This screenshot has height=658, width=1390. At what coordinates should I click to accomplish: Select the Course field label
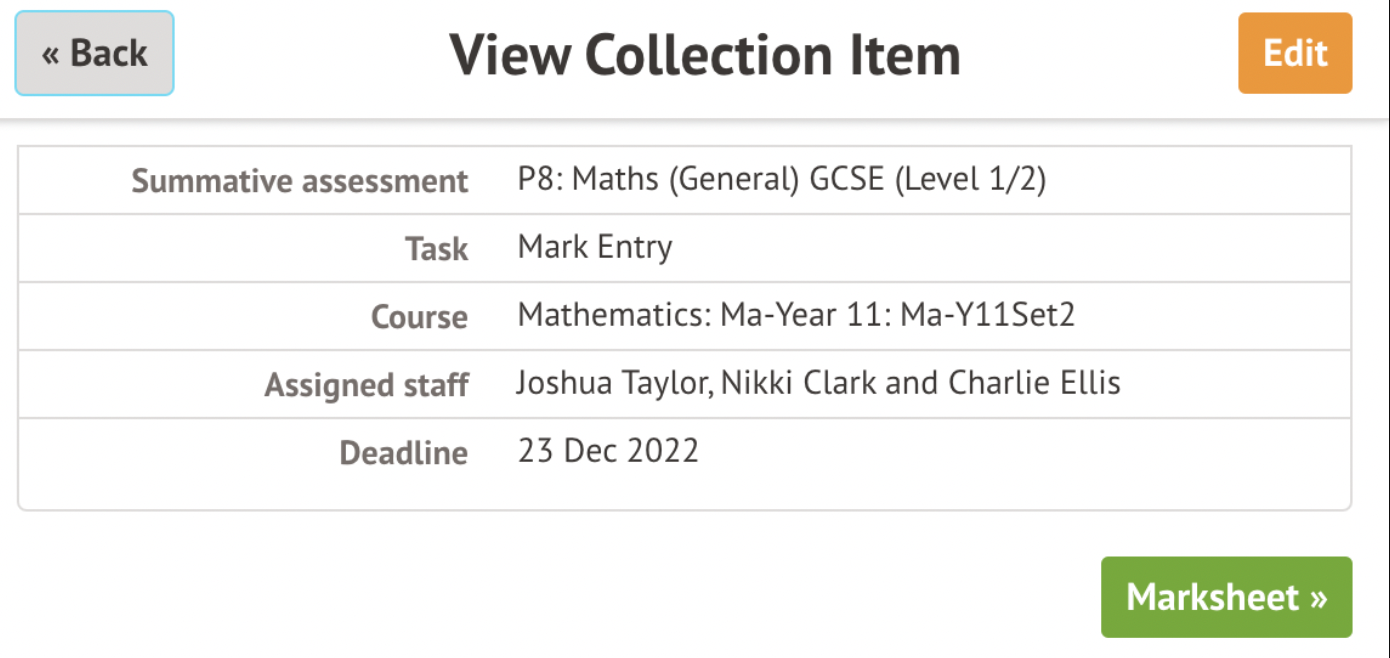(x=419, y=317)
